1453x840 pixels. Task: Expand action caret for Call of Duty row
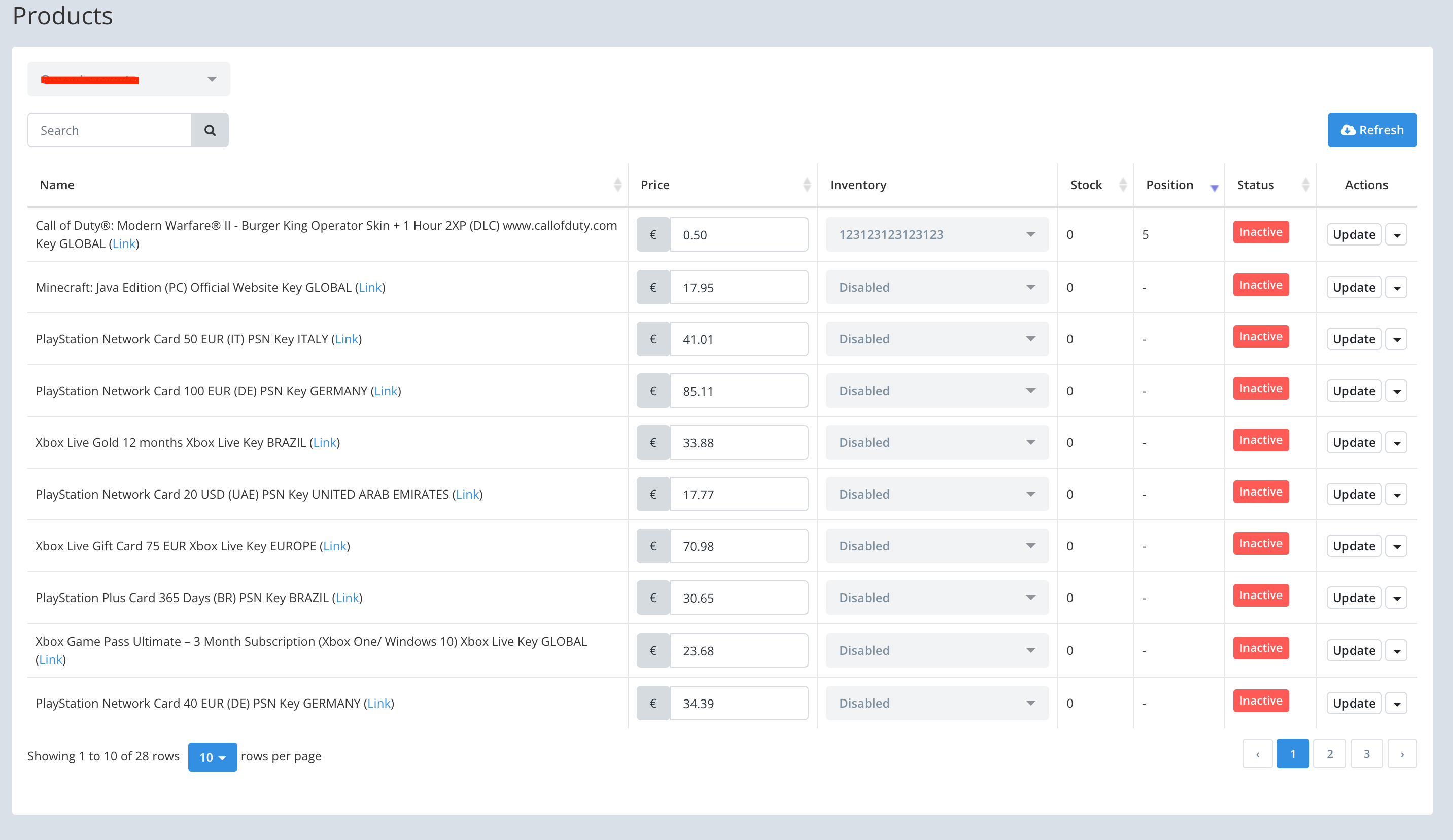(x=1397, y=235)
